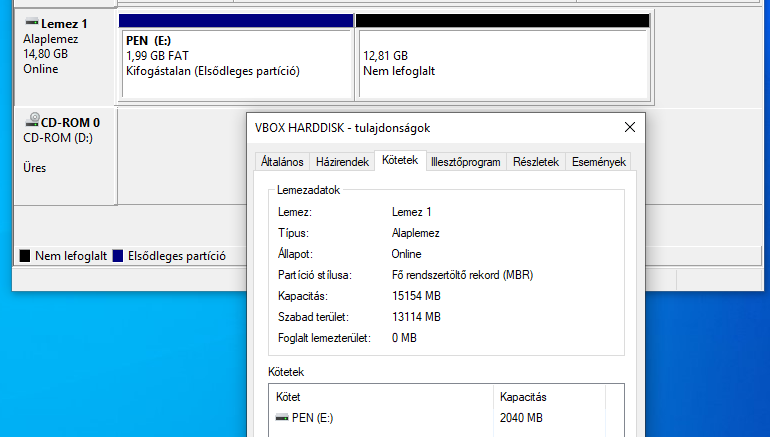Click the 'Üres' CD-ROM status text

pos(34,167)
